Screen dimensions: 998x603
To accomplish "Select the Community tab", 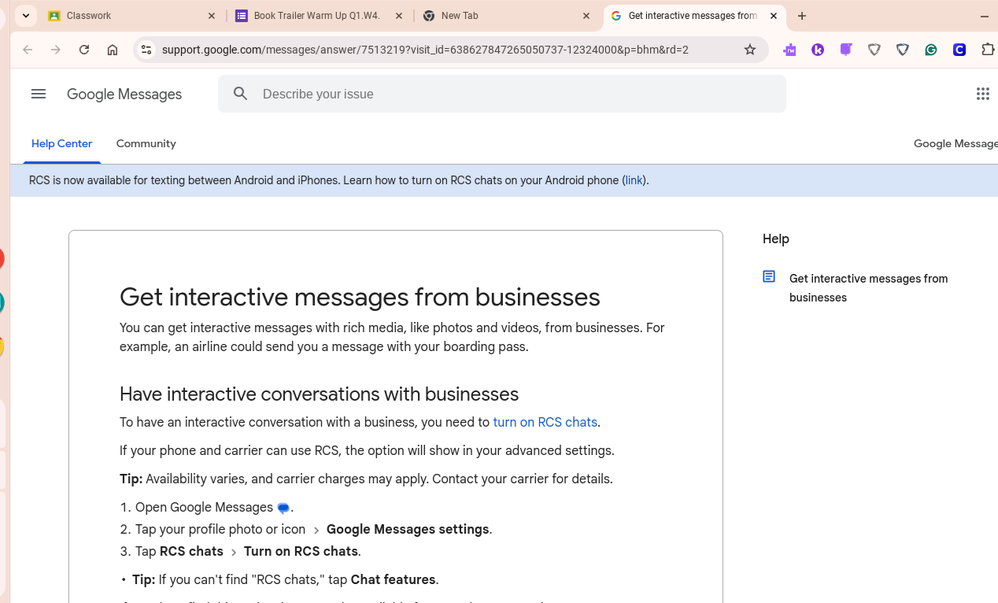I will pyautogui.click(x=146, y=144).
